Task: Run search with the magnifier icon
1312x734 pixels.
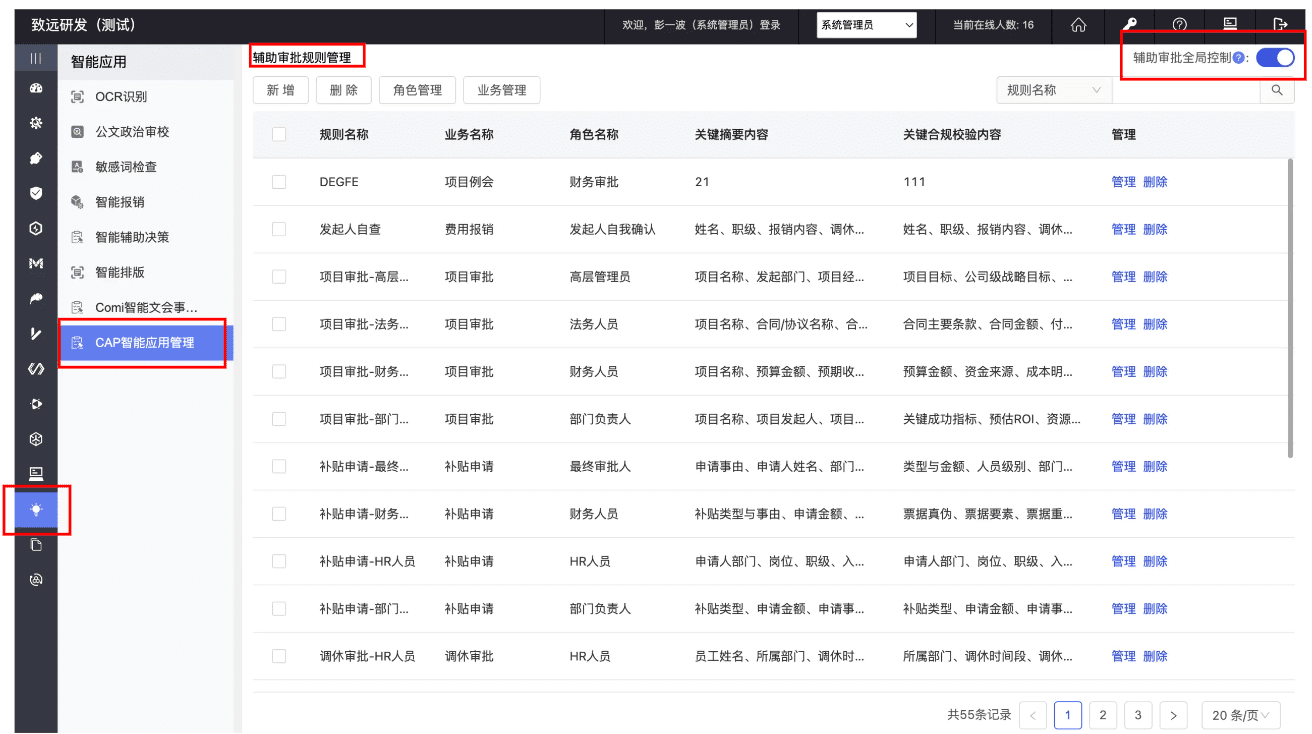Action: click(x=1276, y=90)
